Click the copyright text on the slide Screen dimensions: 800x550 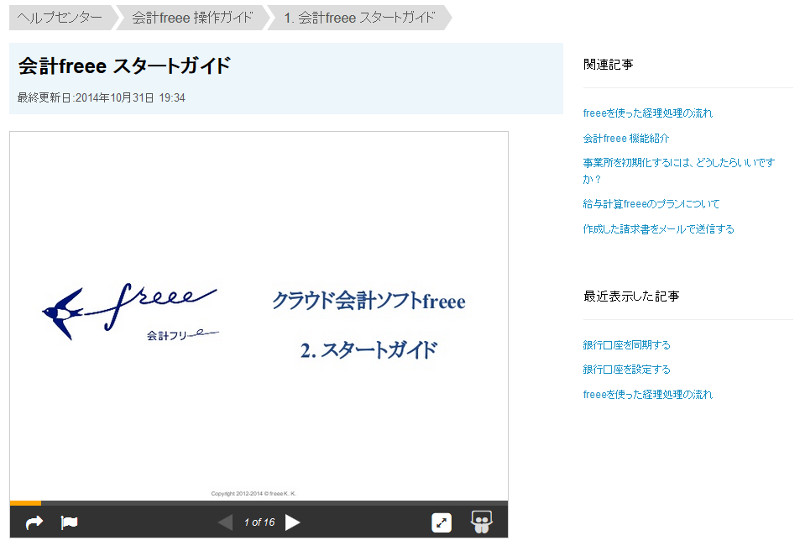tap(254, 493)
